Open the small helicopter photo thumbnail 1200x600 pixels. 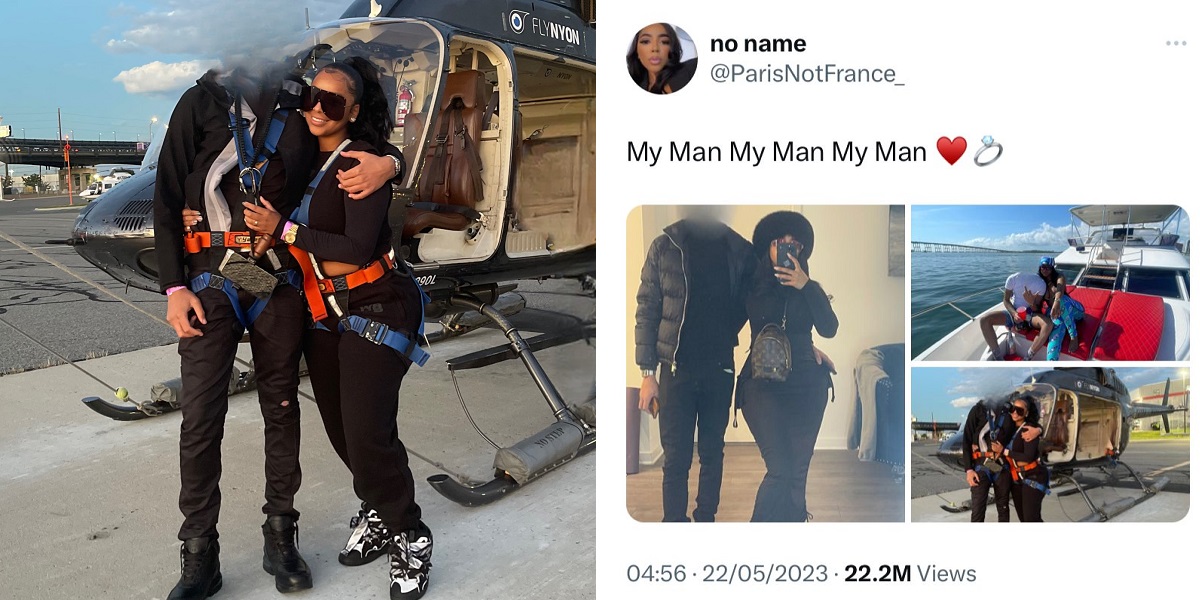coord(1050,444)
